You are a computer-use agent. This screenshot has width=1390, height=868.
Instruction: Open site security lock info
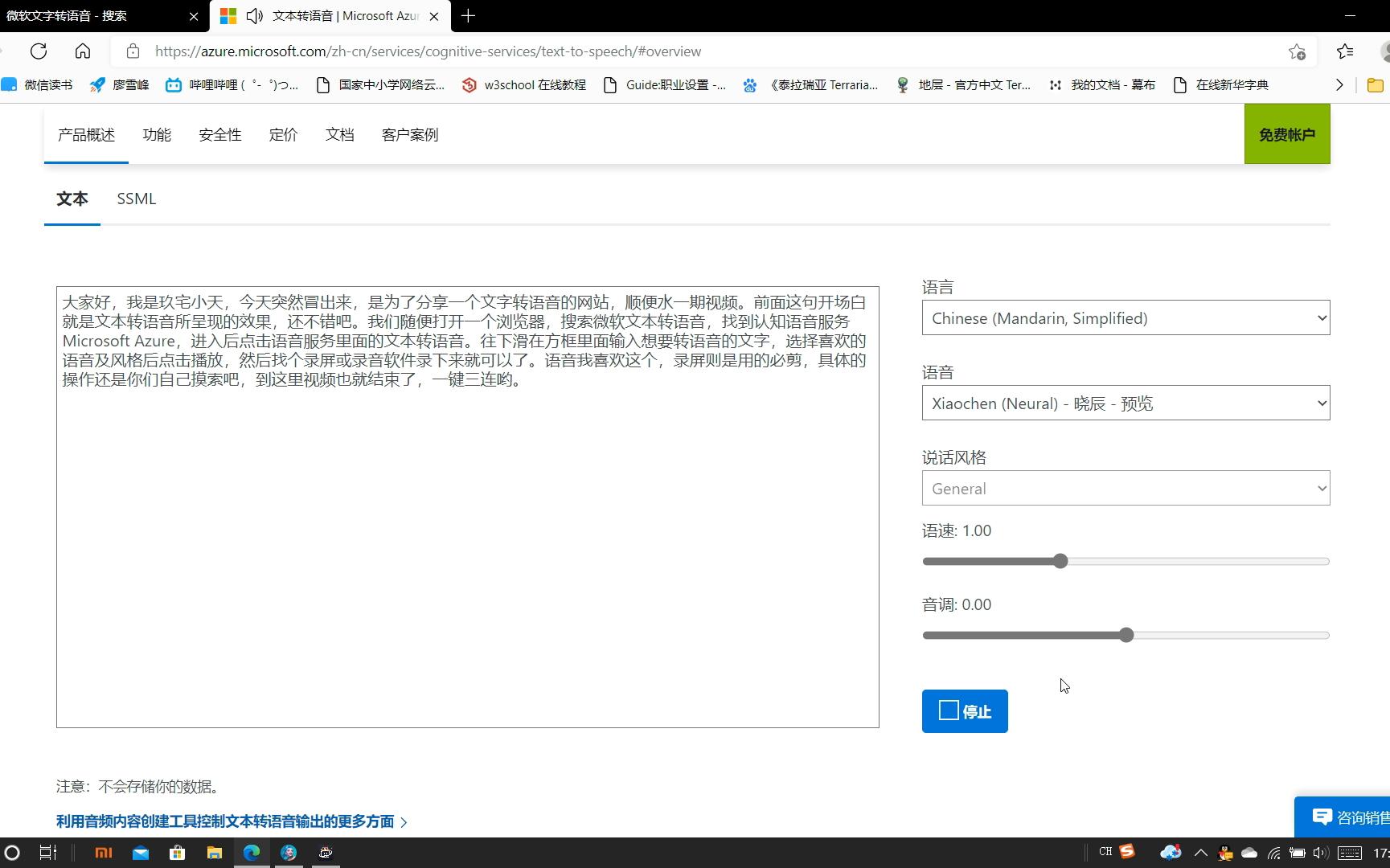coord(133,51)
